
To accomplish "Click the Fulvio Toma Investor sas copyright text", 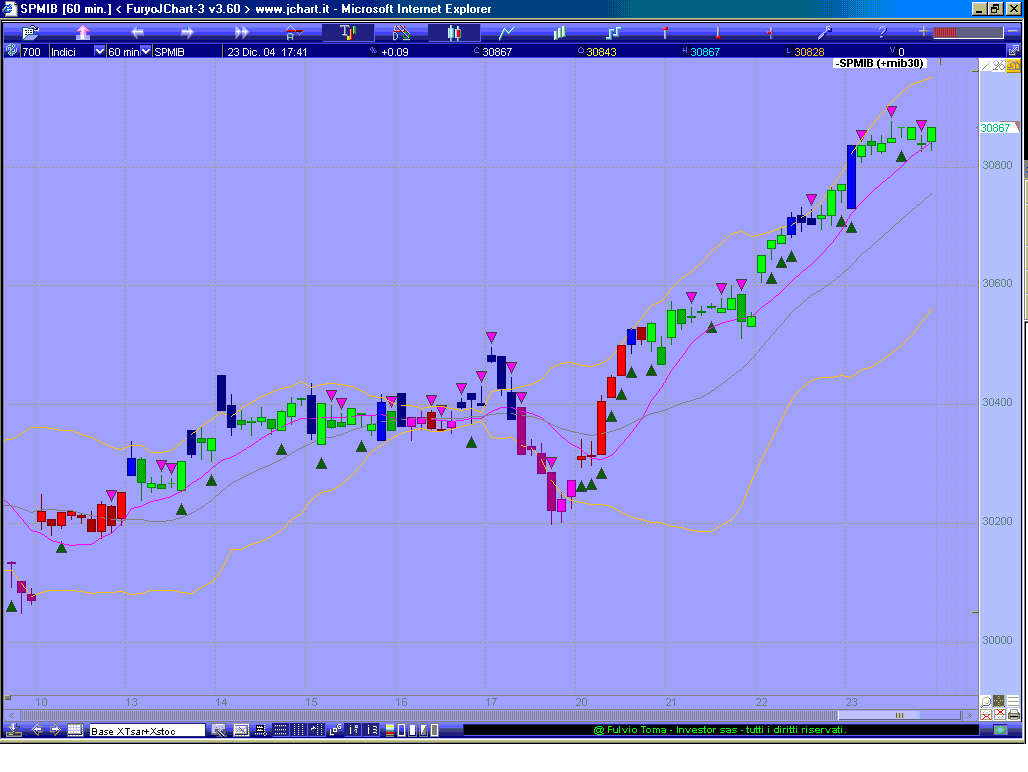I will click(720, 730).
